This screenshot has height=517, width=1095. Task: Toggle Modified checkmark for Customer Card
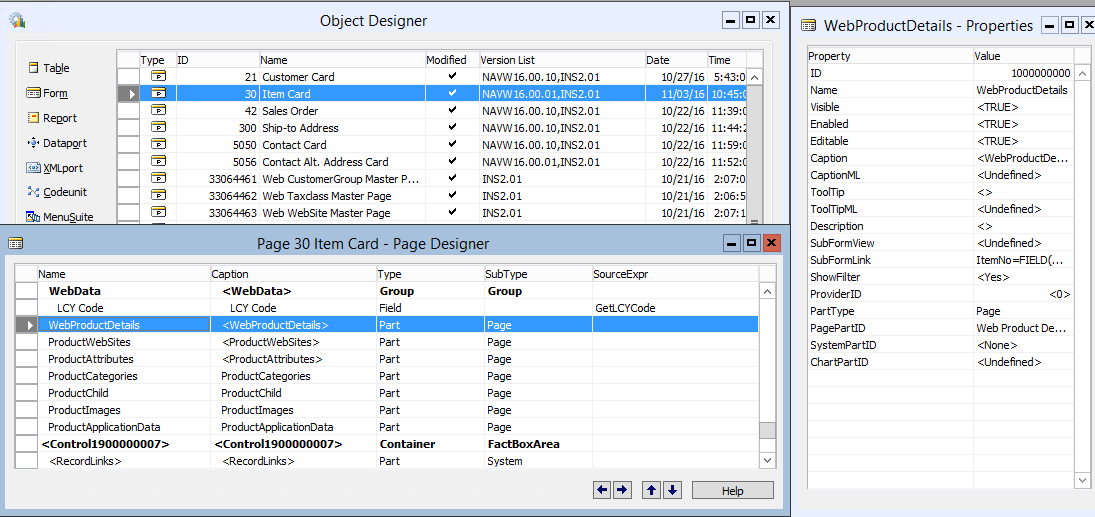pyautogui.click(x=452, y=77)
